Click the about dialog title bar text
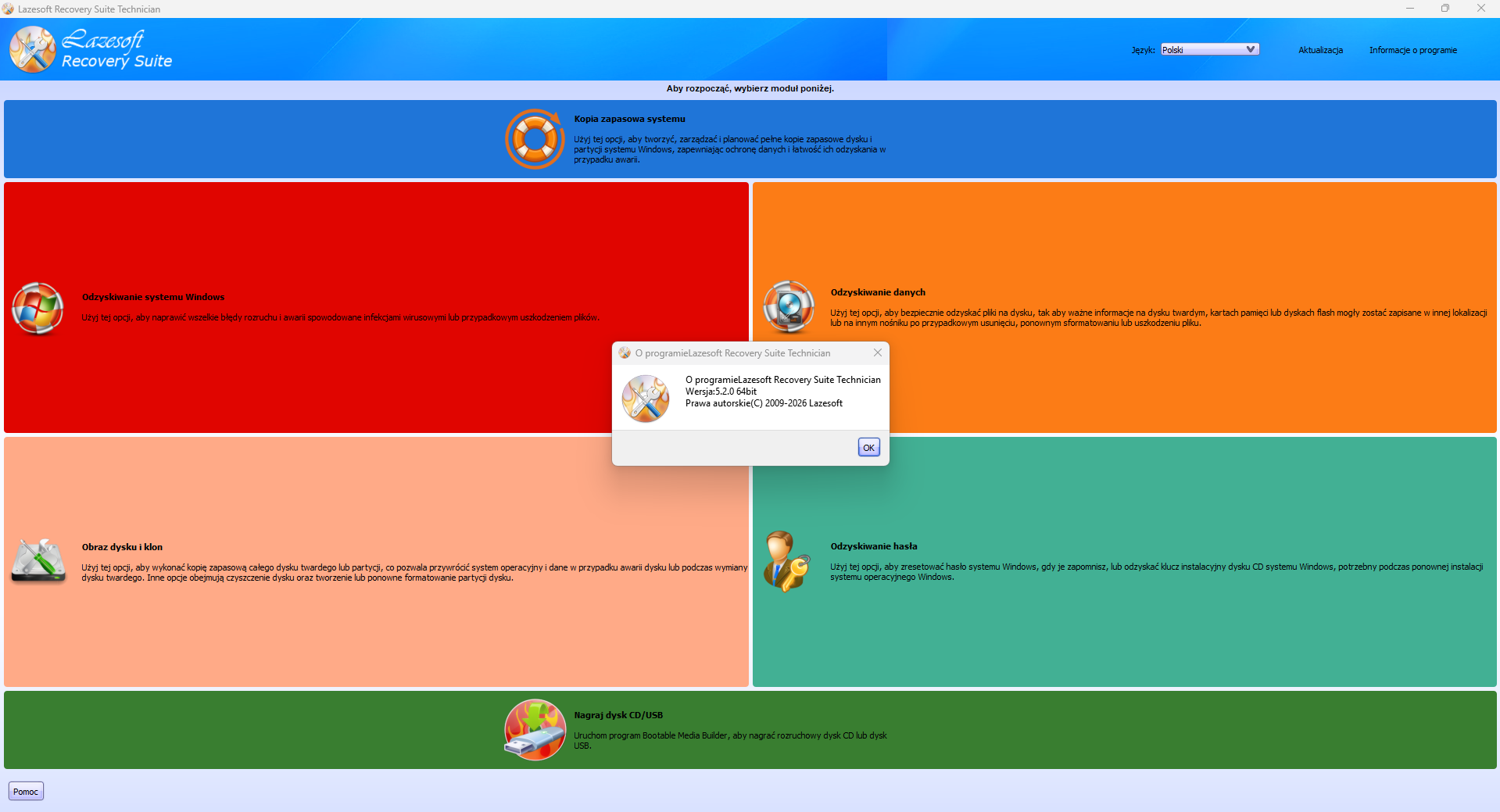The width and height of the screenshot is (1500, 812). click(732, 353)
